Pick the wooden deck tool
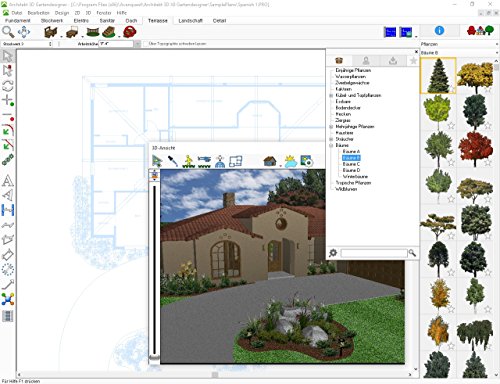The height and width of the screenshot is (384, 500). [51, 32]
